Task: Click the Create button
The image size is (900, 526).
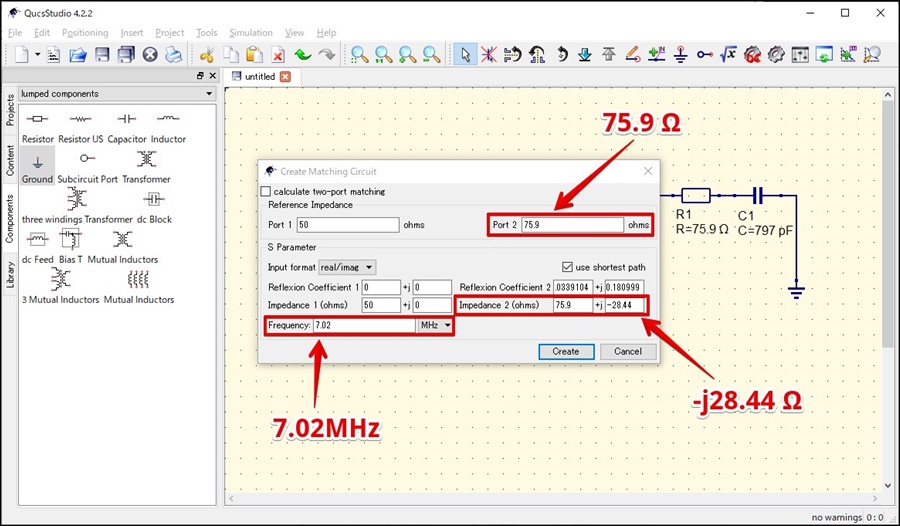Action: (566, 351)
